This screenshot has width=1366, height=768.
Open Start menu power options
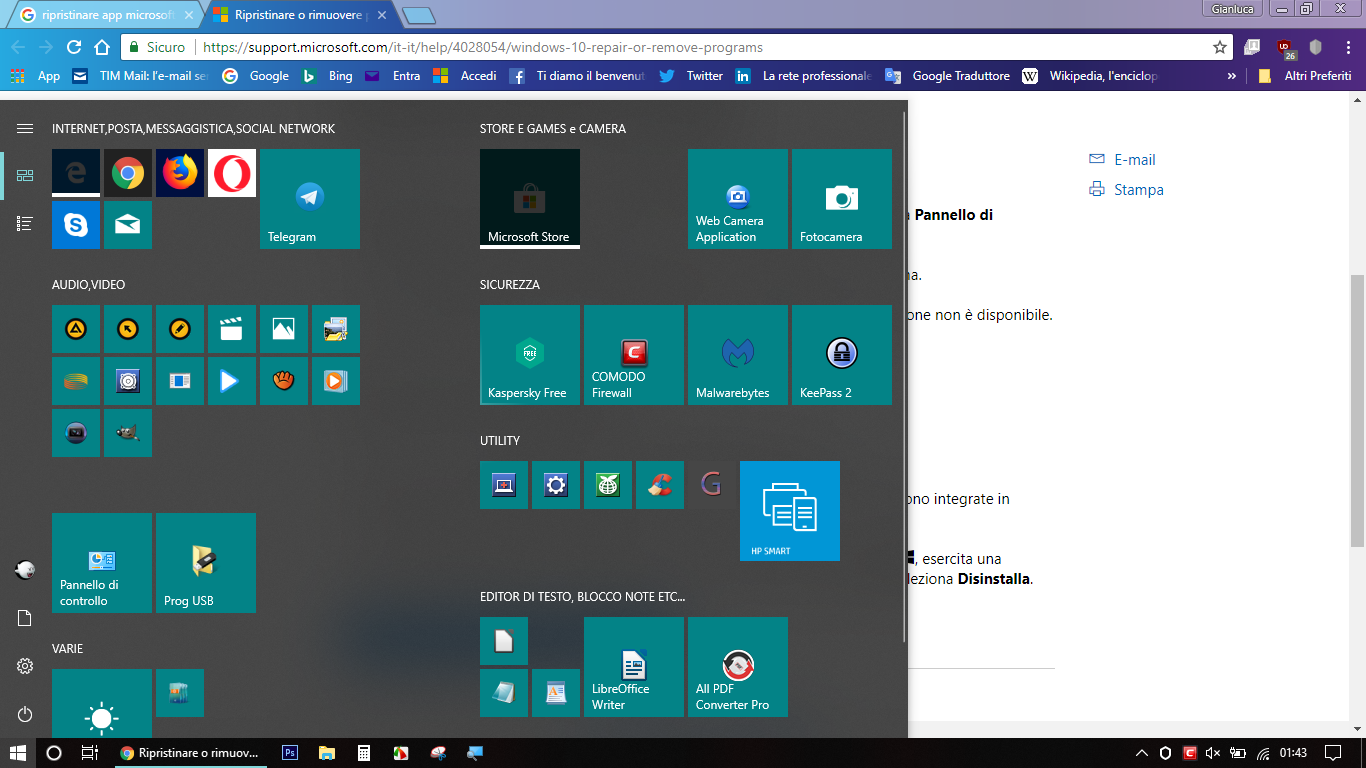[25, 714]
